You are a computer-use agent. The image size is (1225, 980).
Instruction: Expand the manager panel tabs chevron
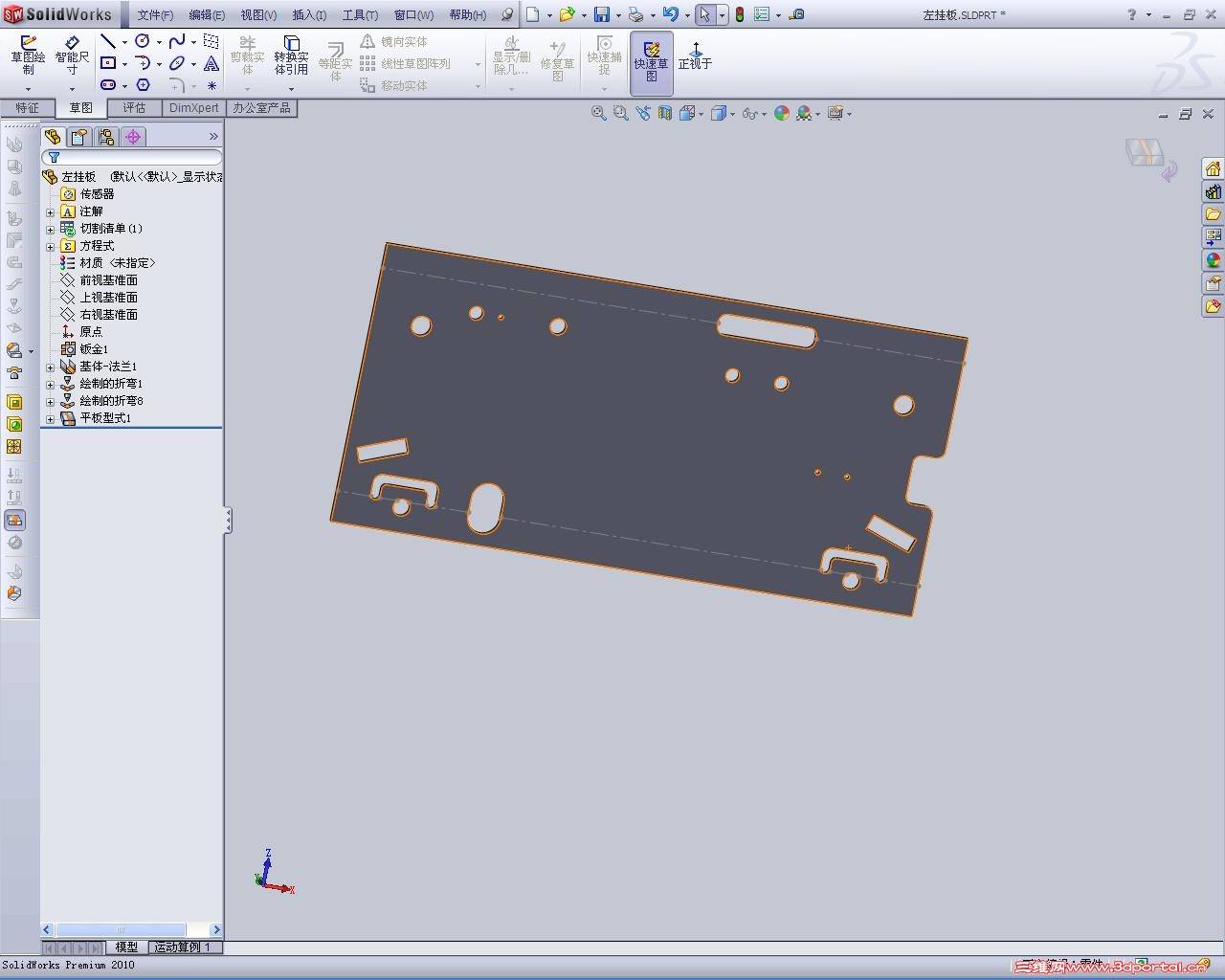[213, 137]
